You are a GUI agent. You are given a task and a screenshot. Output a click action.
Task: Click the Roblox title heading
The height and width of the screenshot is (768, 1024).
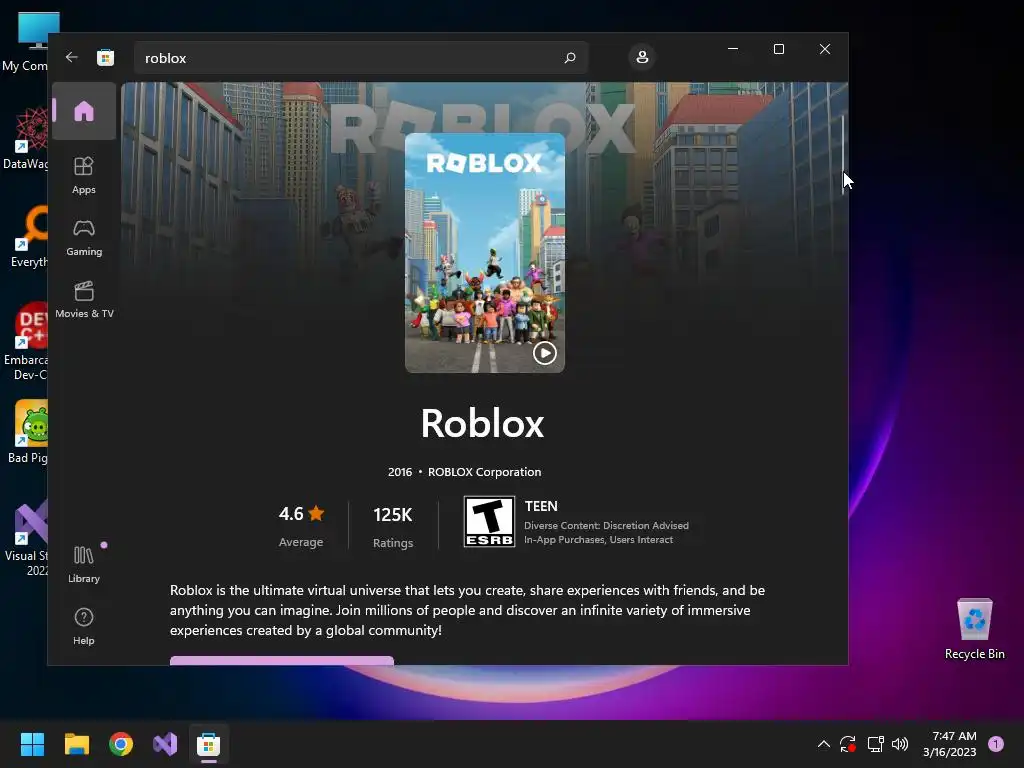pos(482,423)
